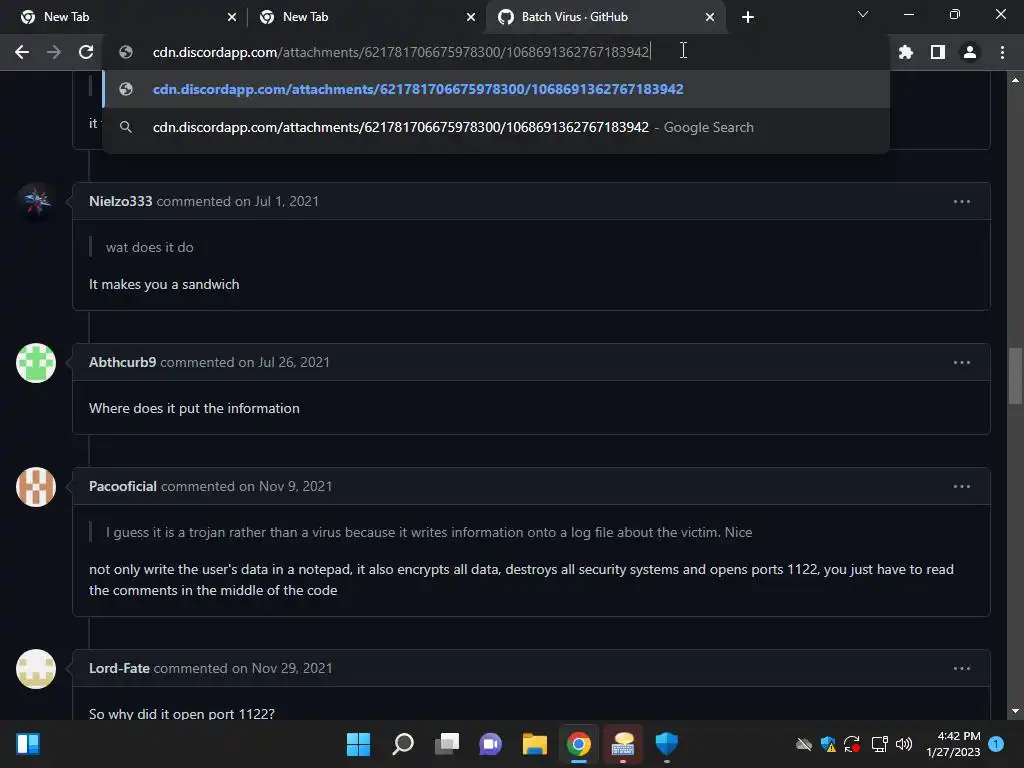Open the Chrome three-dot menu
This screenshot has width=1024, height=768.
(x=1002, y=52)
